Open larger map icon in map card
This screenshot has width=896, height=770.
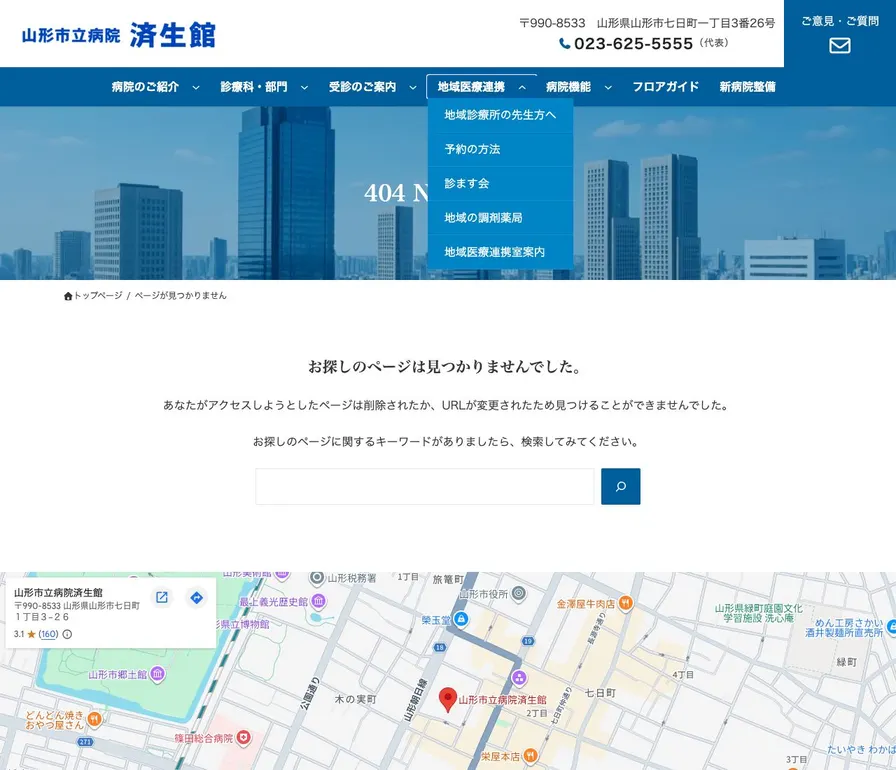(162, 597)
